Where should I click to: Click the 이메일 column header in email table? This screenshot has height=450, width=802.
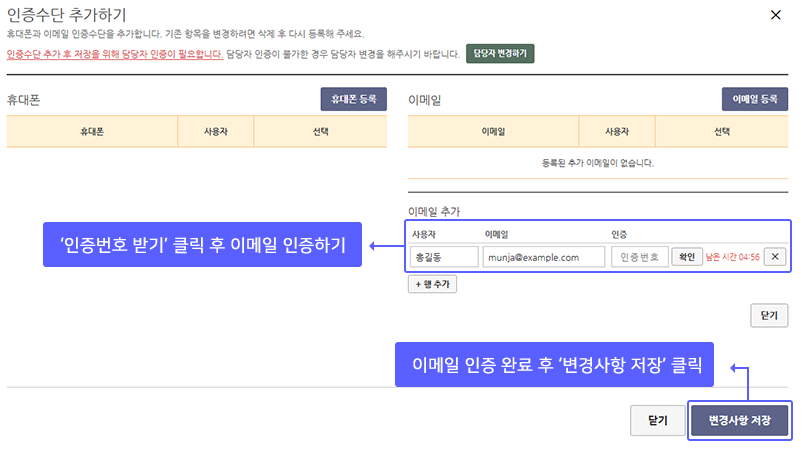point(493,131)
